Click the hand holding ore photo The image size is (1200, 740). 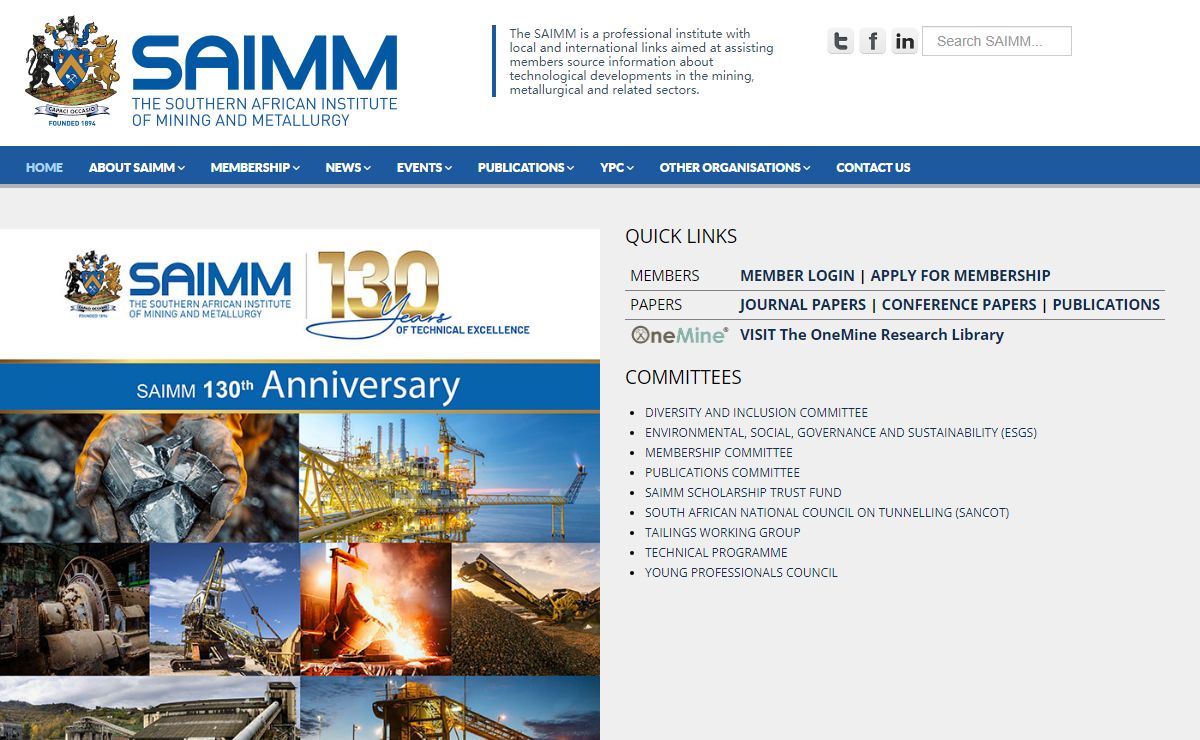coord(149,477)
